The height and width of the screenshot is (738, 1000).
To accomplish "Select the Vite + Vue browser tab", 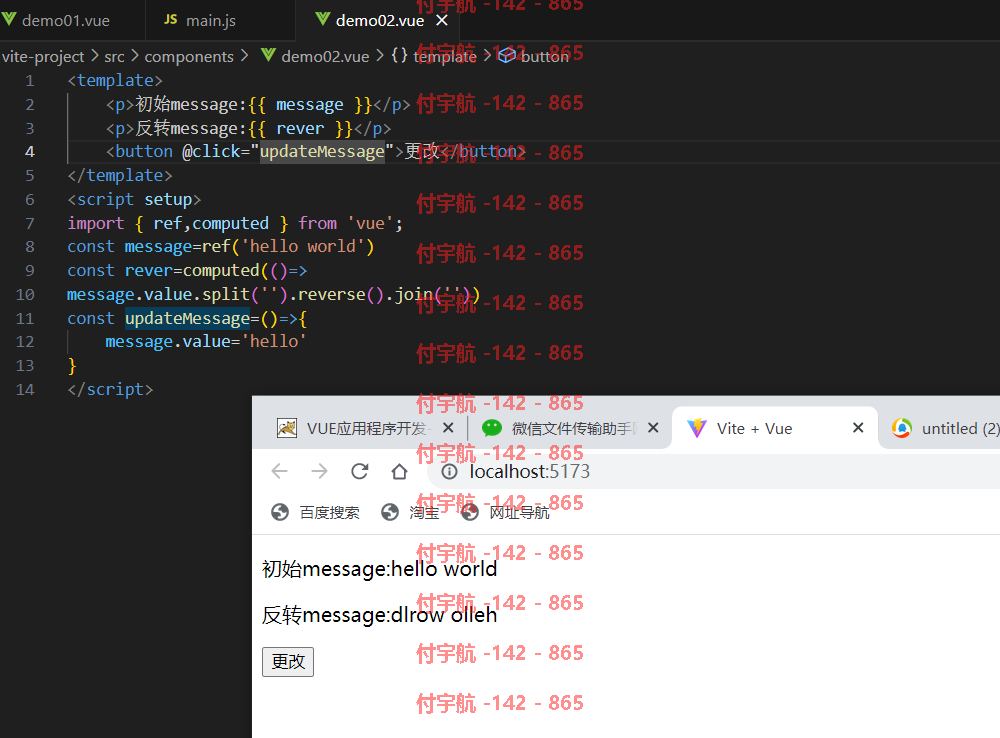I will (754, 429).
